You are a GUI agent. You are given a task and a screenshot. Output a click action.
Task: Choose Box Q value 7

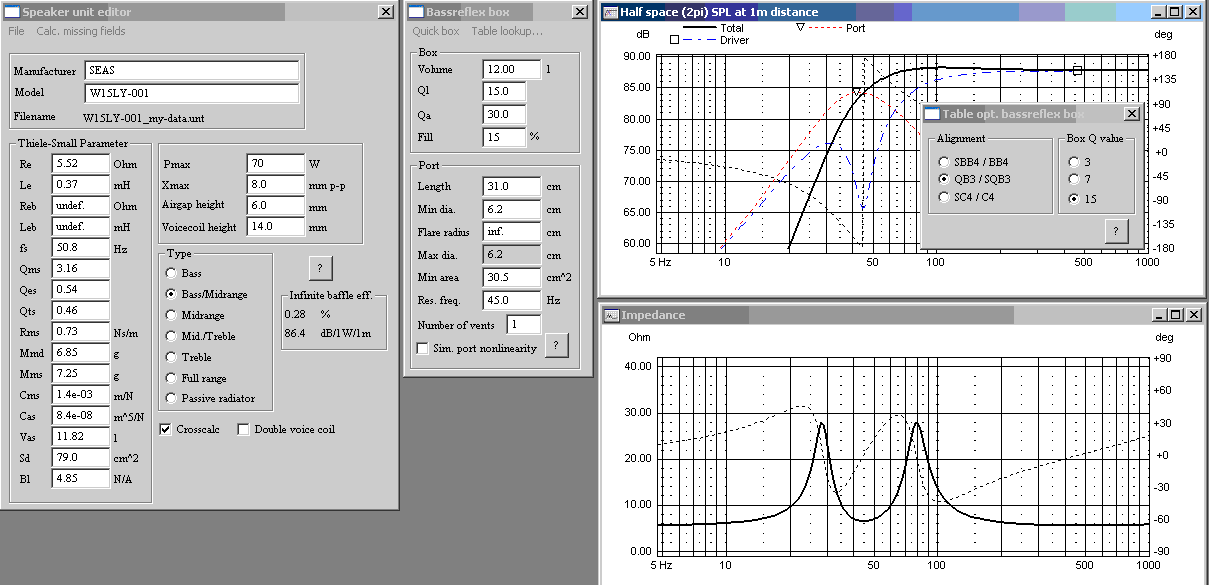tap(1074, 179)
